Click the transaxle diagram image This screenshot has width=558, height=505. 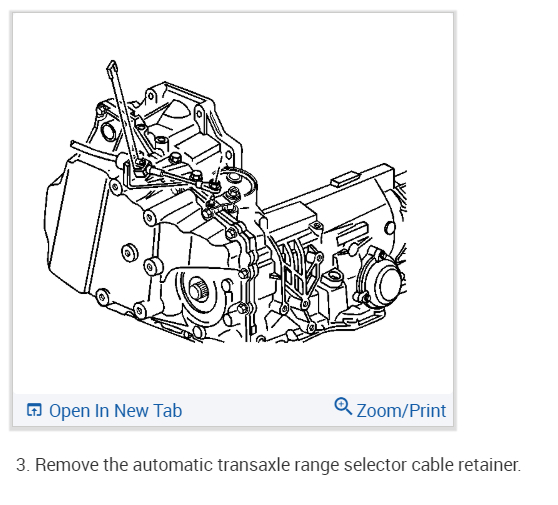pos(226,201)
